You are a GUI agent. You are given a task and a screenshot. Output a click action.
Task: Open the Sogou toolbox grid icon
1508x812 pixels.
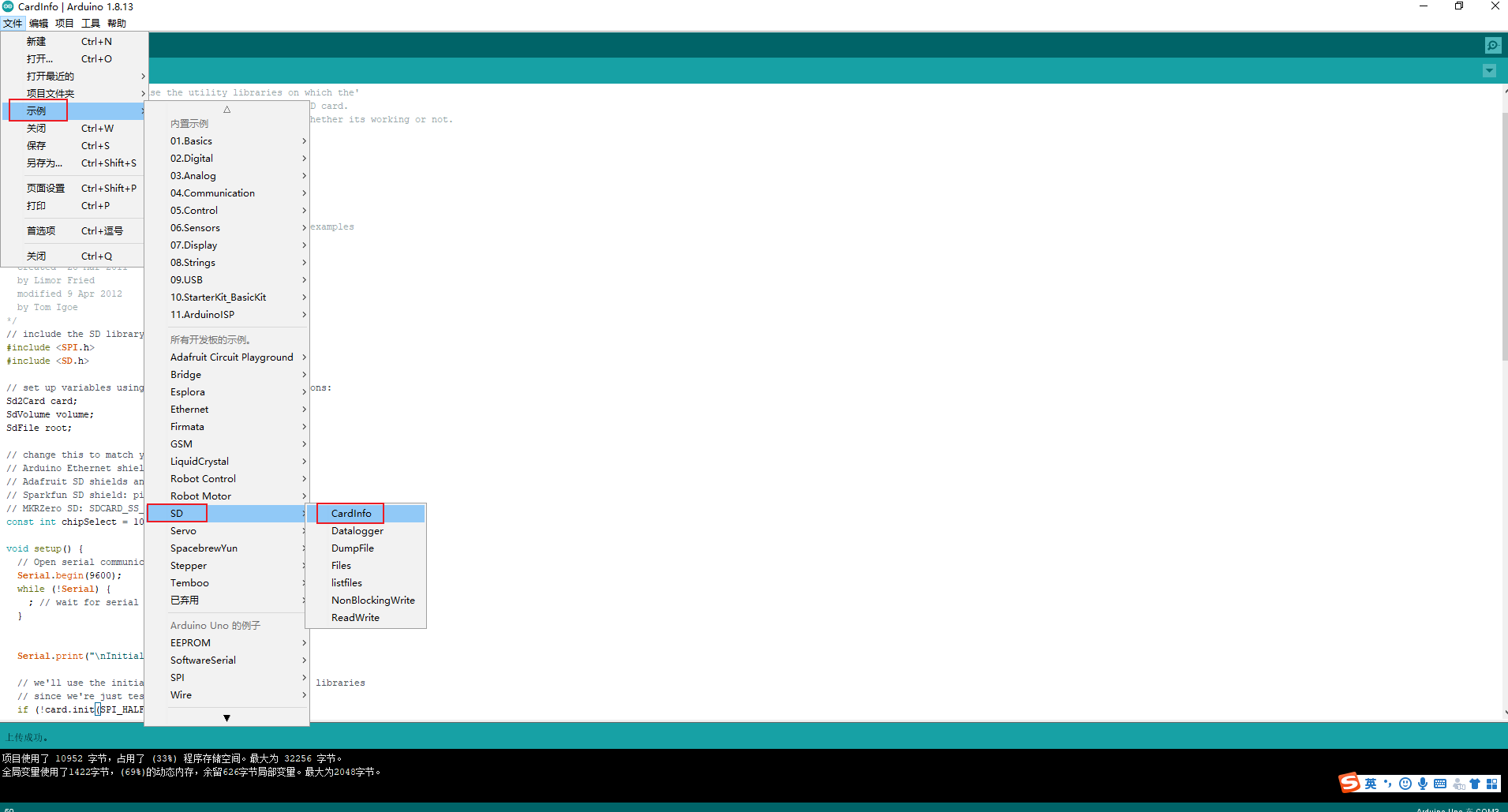[1492, 784]
